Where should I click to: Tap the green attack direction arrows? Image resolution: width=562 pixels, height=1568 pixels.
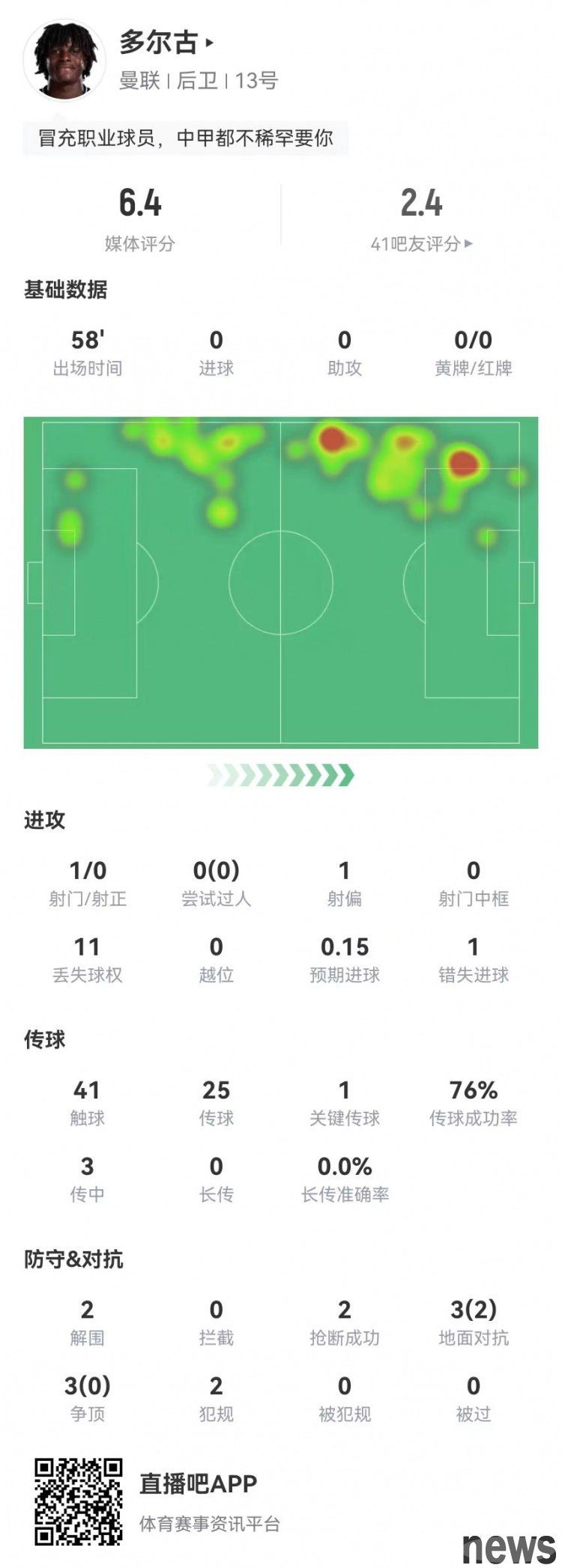(x=281, y=776)
